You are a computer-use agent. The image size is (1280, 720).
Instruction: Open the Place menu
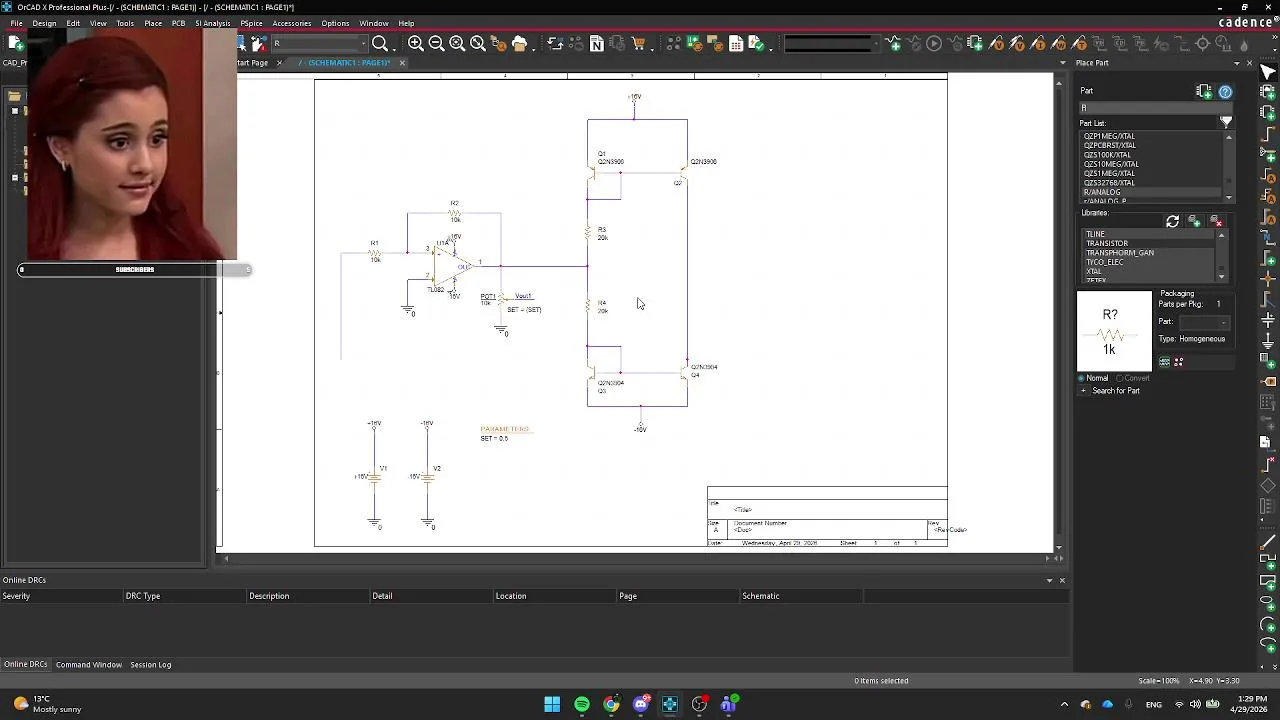(x=153, y=23)
